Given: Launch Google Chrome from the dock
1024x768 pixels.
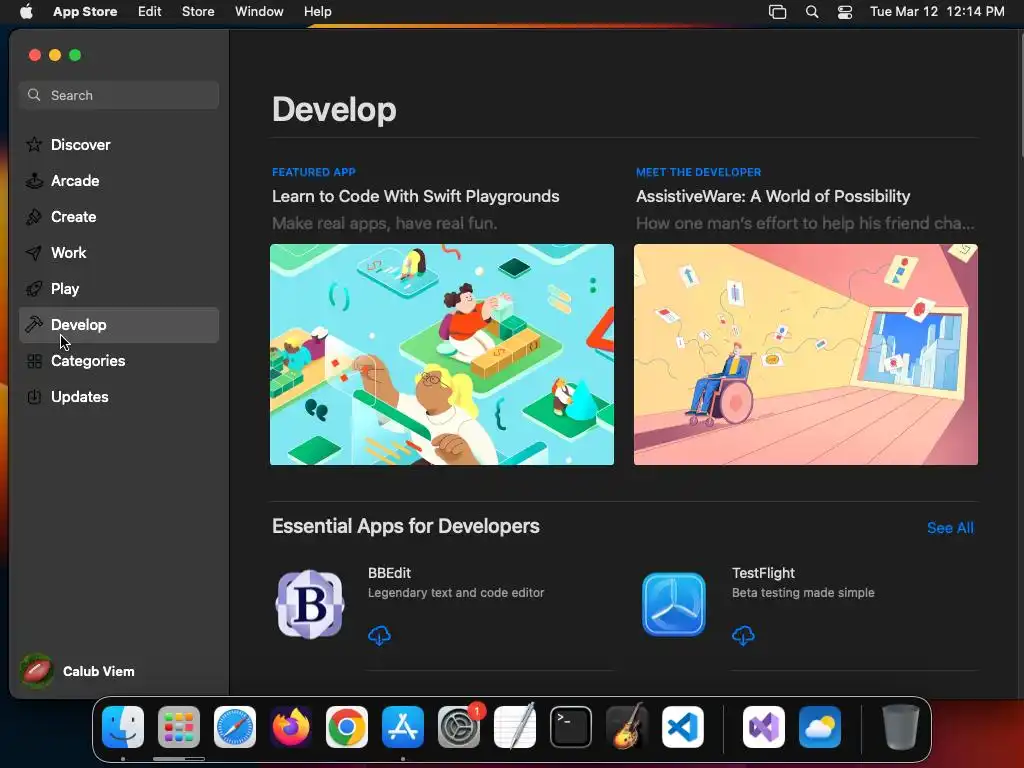Looking at the screenshot, I should [x=347, y=727].
